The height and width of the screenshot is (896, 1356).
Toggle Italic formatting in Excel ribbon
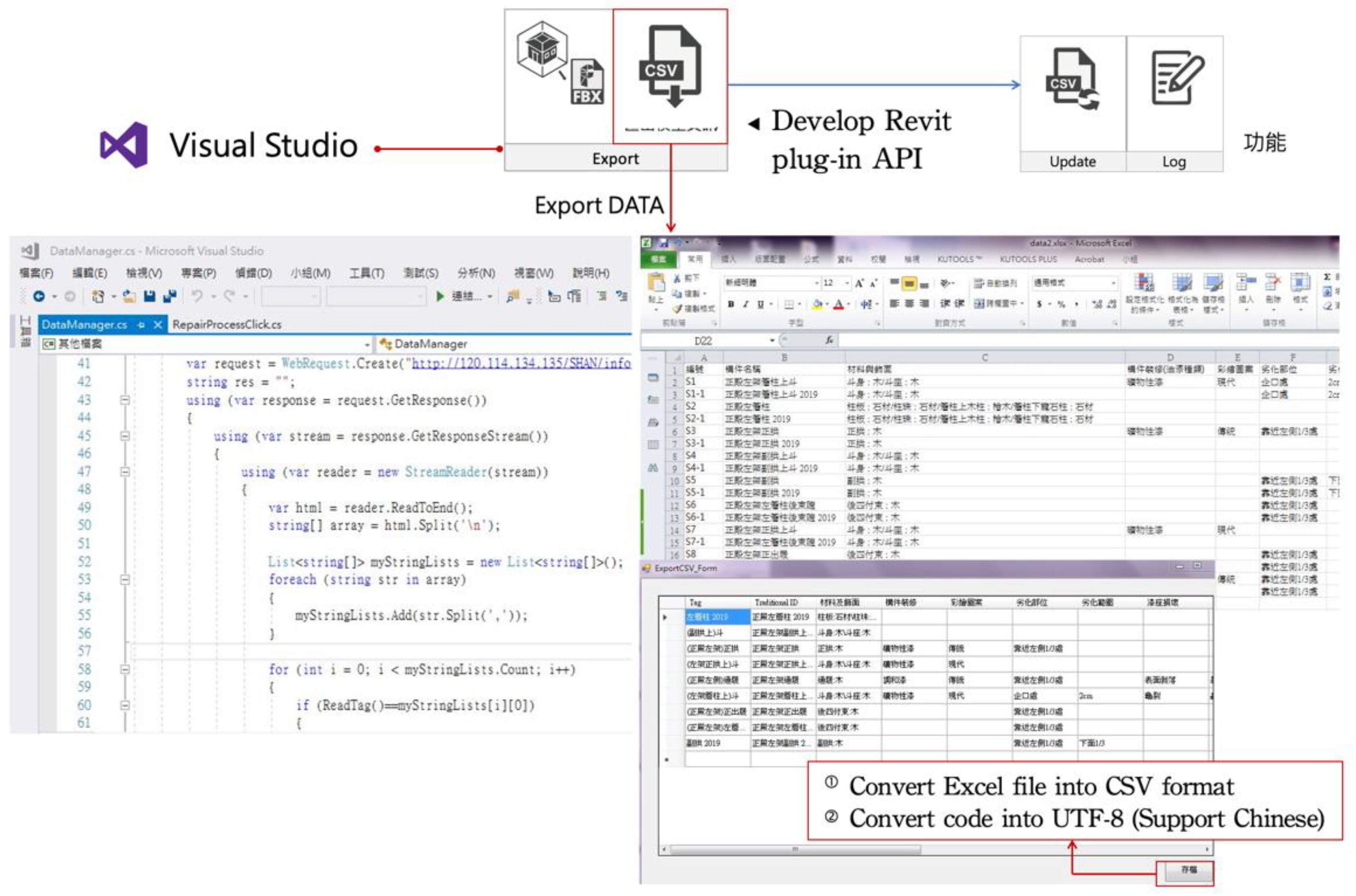(745, 305)
